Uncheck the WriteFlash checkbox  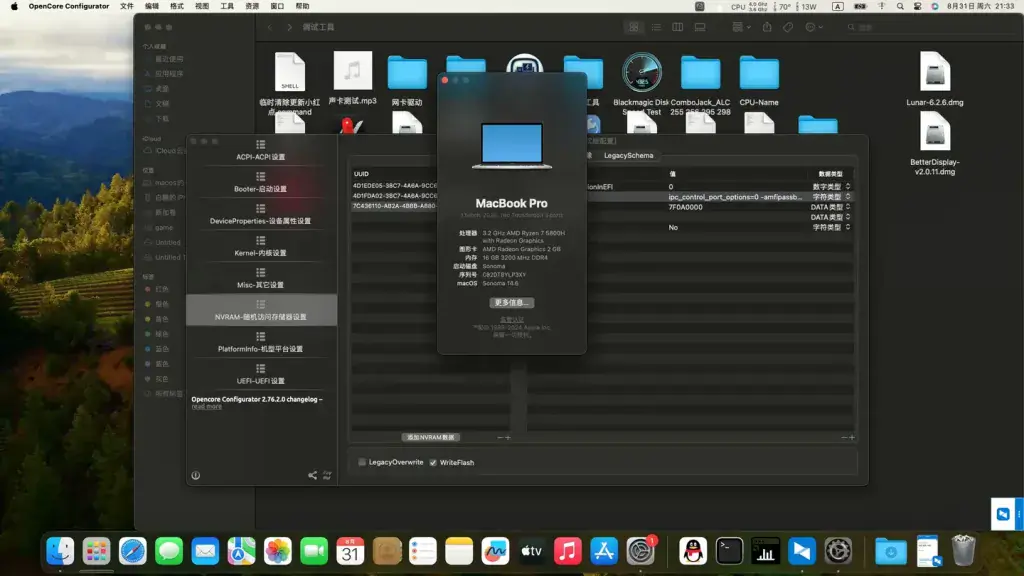(x=433, y=462)
